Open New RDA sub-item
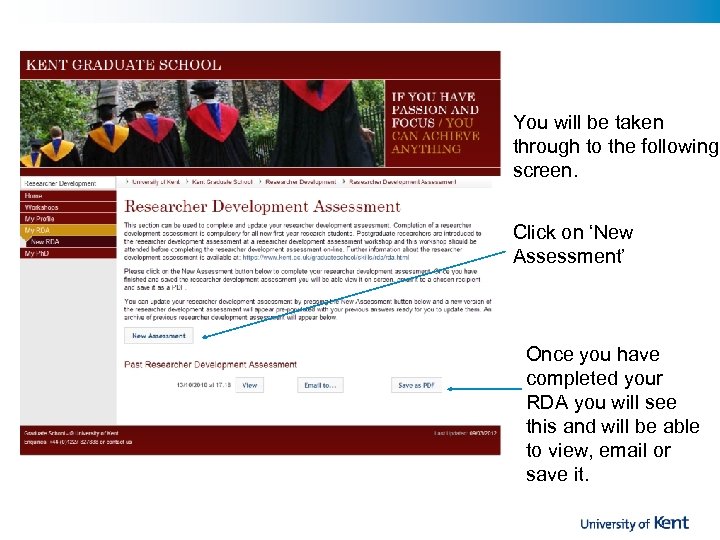 pos(68,242)
